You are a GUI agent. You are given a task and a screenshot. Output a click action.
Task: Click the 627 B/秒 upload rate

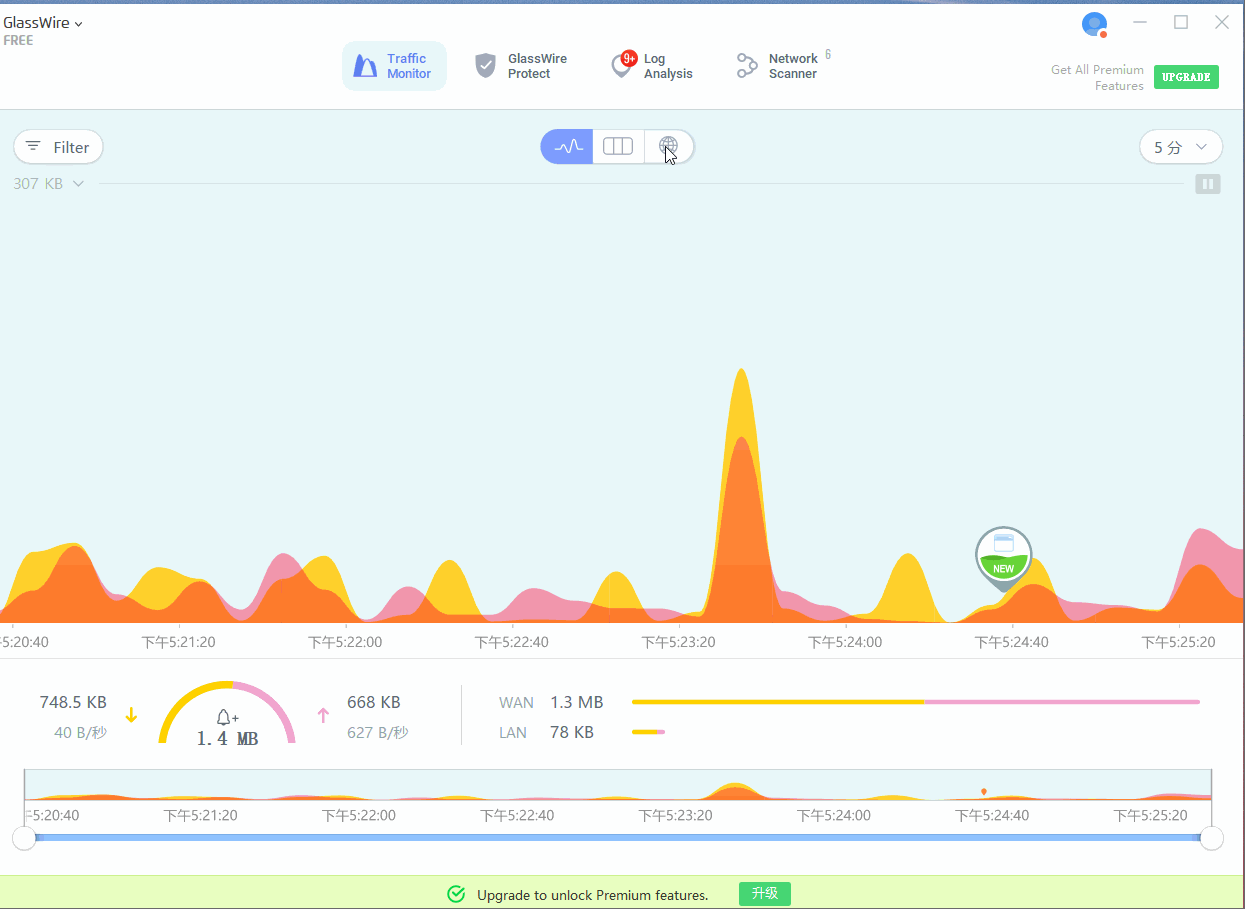click(377, 732)
